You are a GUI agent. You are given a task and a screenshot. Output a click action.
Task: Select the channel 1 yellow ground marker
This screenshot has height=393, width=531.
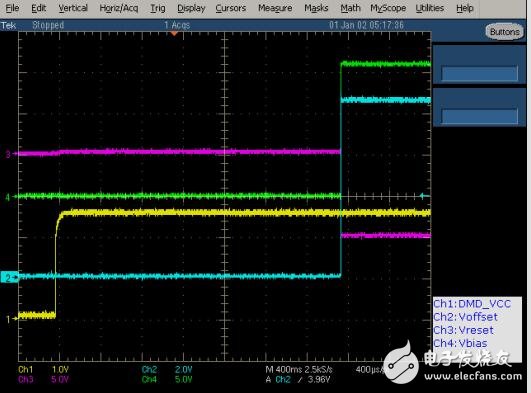click(10, 319)
